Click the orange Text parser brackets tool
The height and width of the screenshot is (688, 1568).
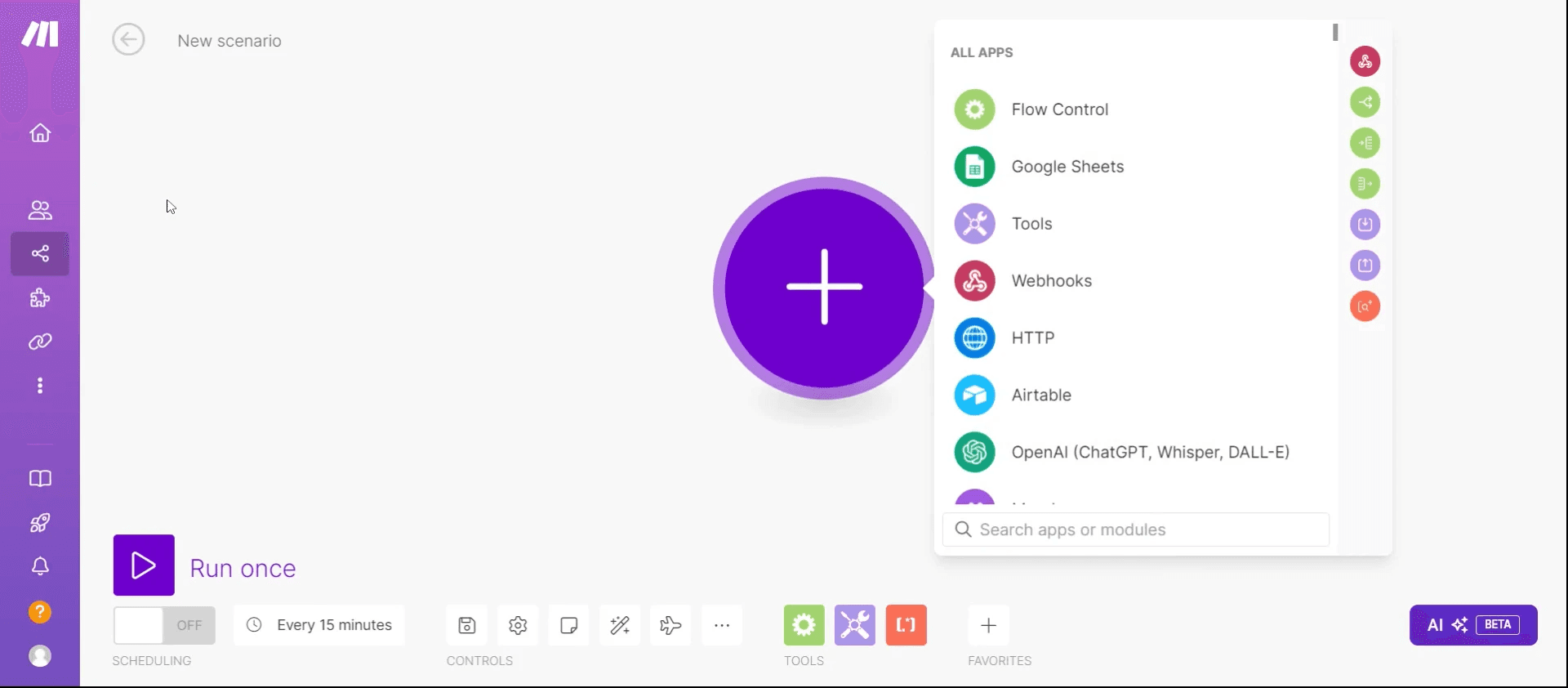click(x=906, y=625)
